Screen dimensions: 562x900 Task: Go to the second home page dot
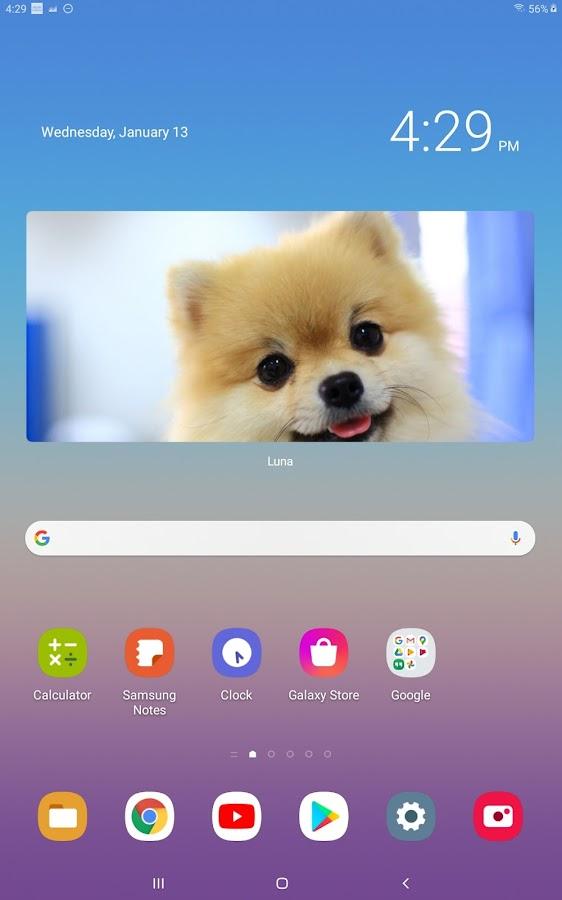pyautogui.click(x=271, y=754)
